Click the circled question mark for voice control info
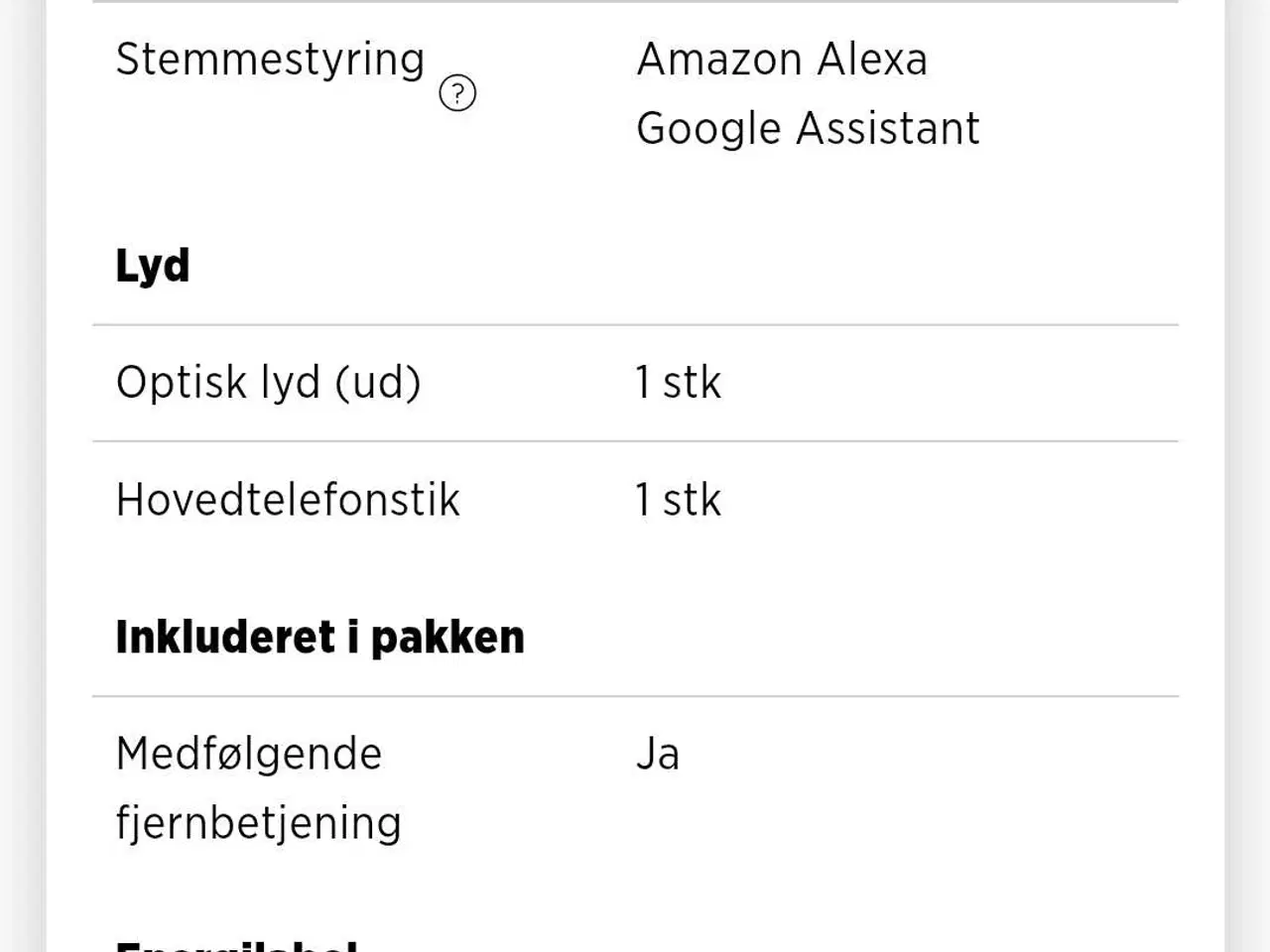The width and height of the screenshot is (1270, 952). pyautogui.click(x=456, y=92)
